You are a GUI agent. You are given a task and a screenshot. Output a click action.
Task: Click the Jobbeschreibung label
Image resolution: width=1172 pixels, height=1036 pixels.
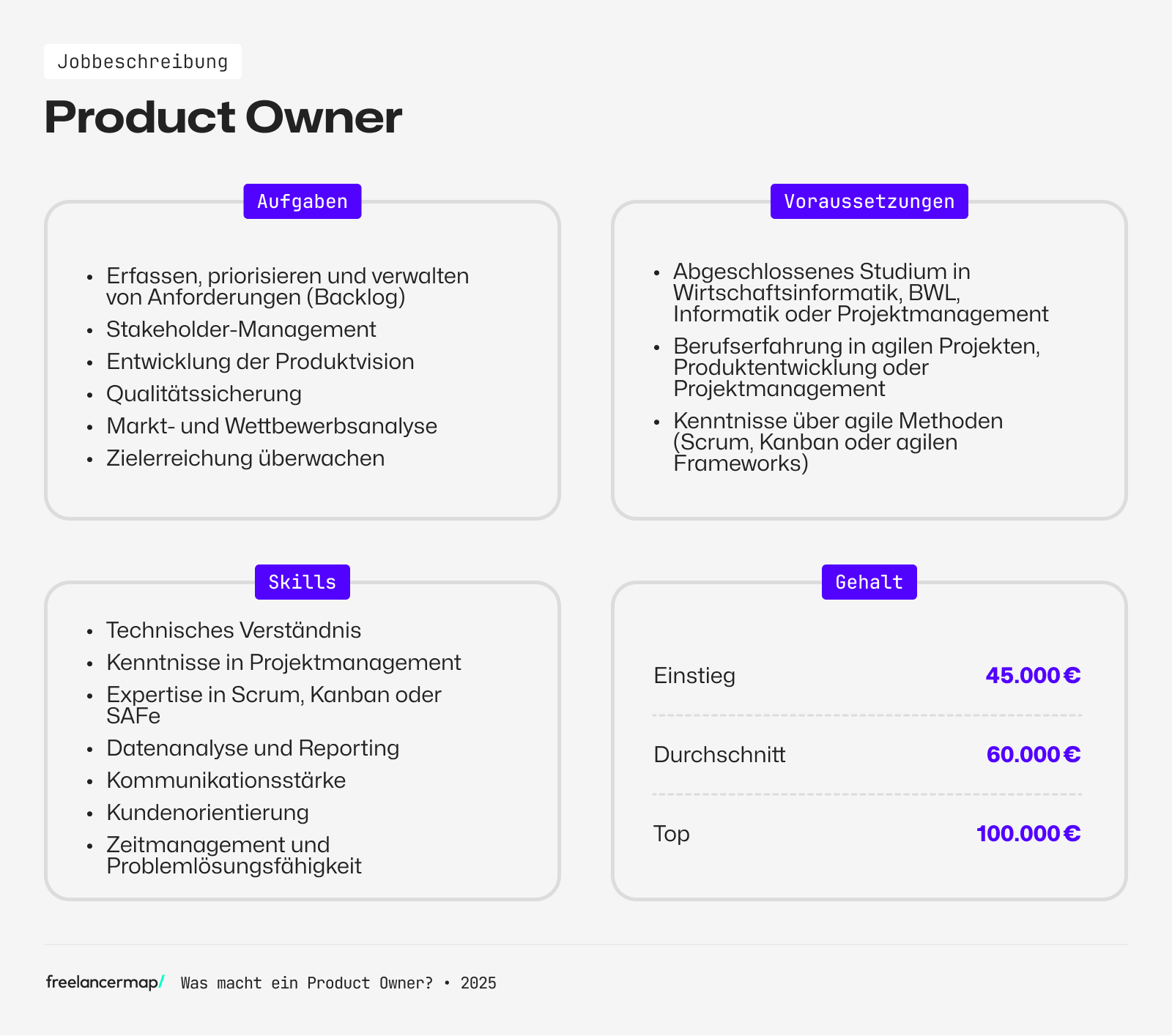(x=143, y=62)
